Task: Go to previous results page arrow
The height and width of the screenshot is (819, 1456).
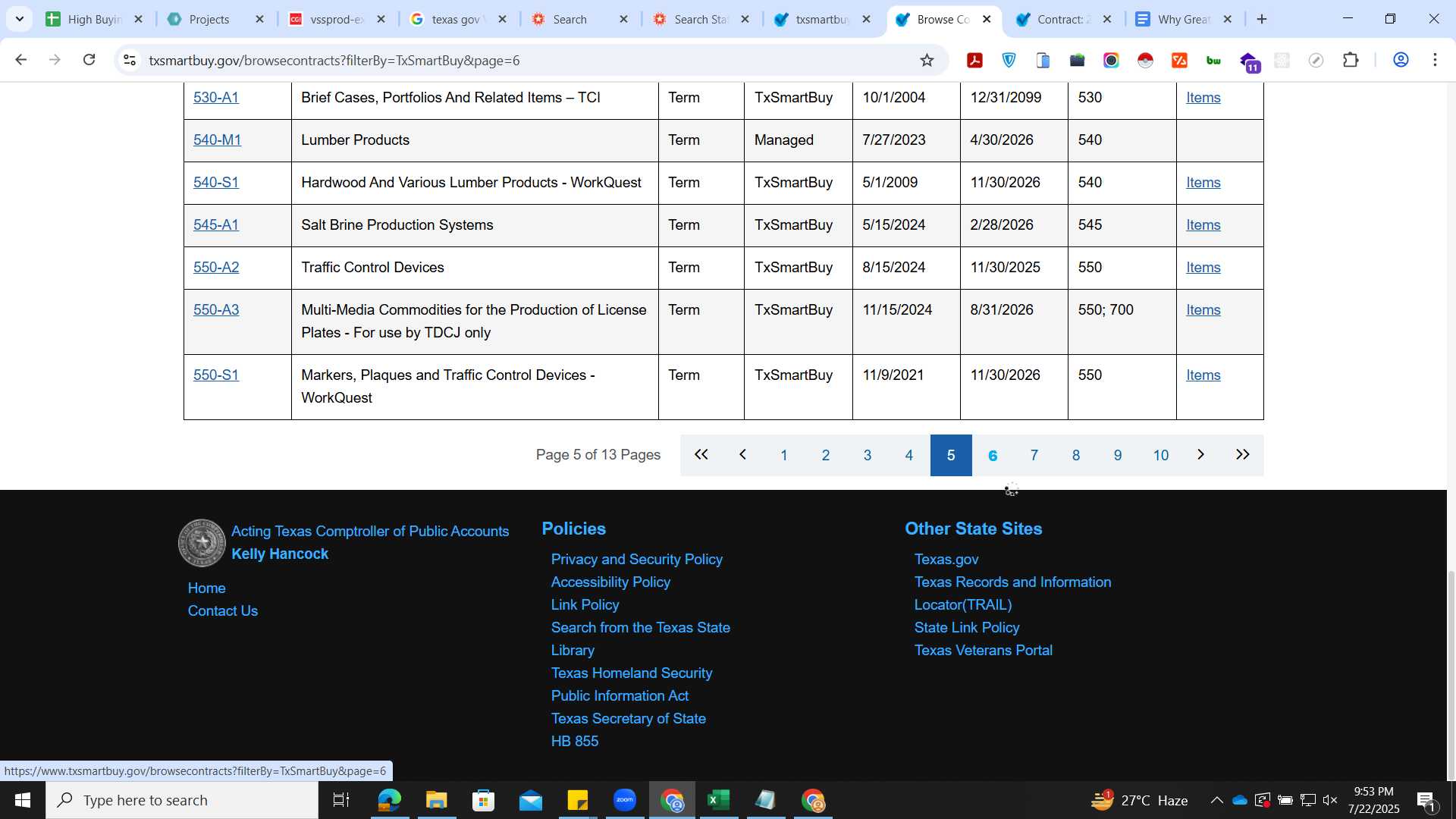Action: [x=743, y=455]
